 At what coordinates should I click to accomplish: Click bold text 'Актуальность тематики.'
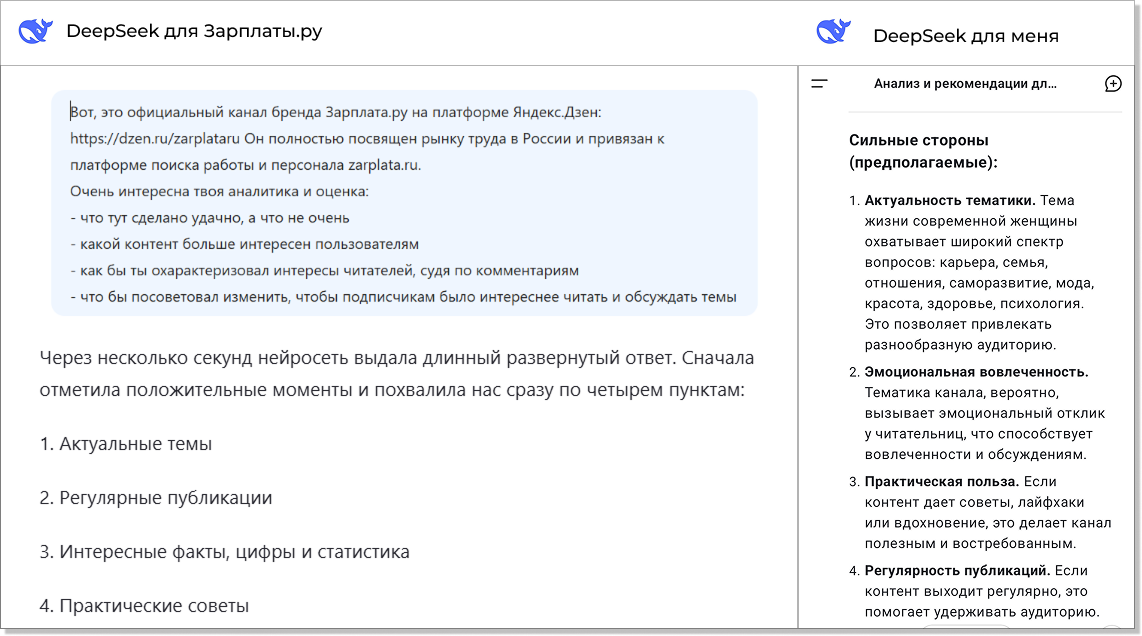point(950,200)
